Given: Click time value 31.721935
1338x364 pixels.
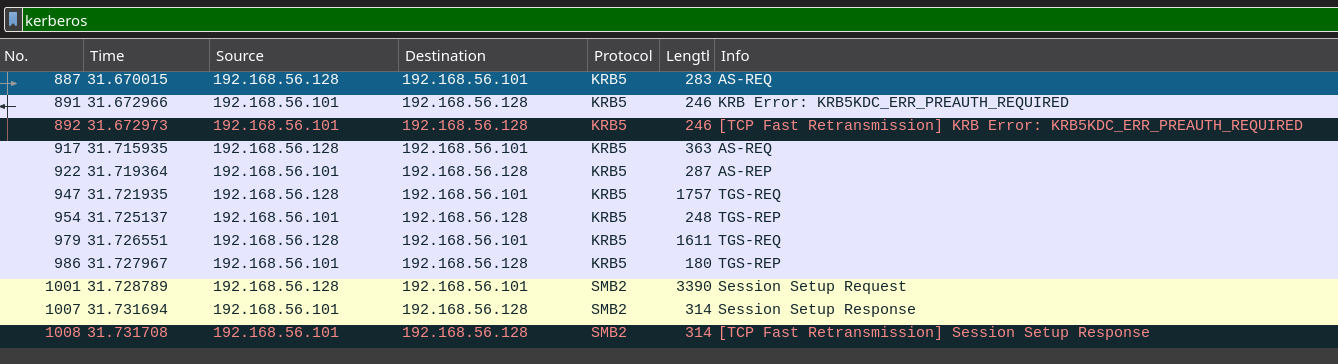Looking at the screenshot, I should pos(127,195).
